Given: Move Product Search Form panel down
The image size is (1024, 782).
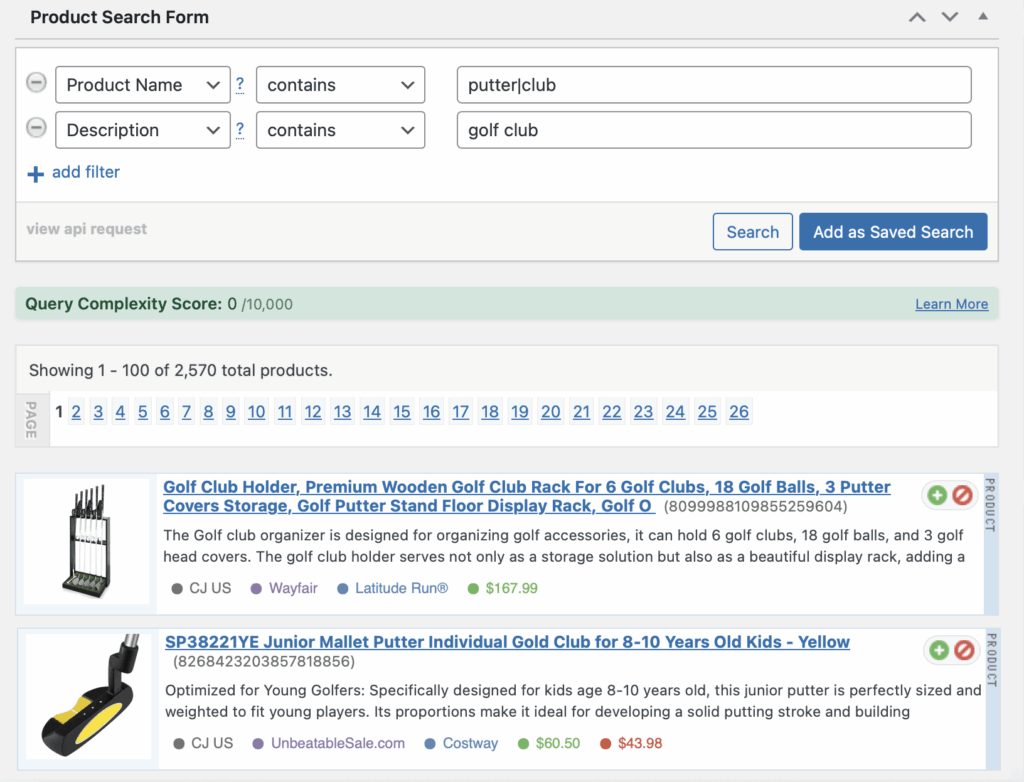Looking at the screenshot, I should point(950,17).
